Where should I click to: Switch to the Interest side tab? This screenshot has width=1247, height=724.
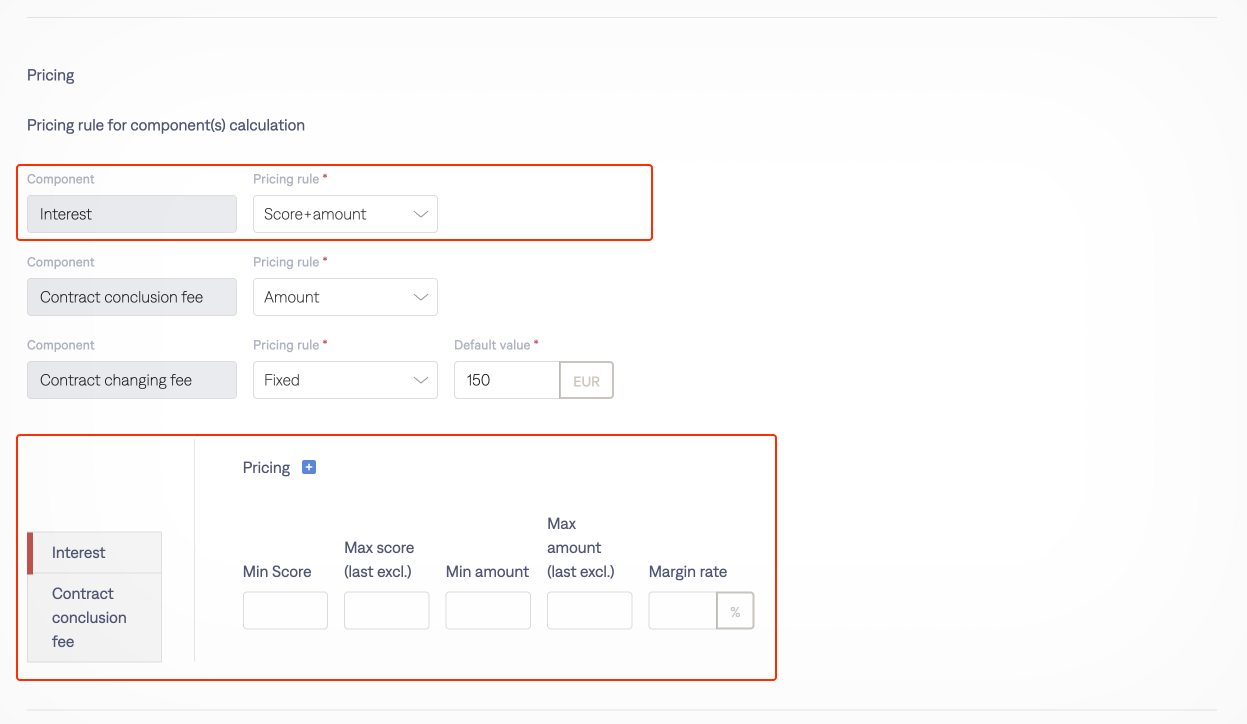pos(95,553)
